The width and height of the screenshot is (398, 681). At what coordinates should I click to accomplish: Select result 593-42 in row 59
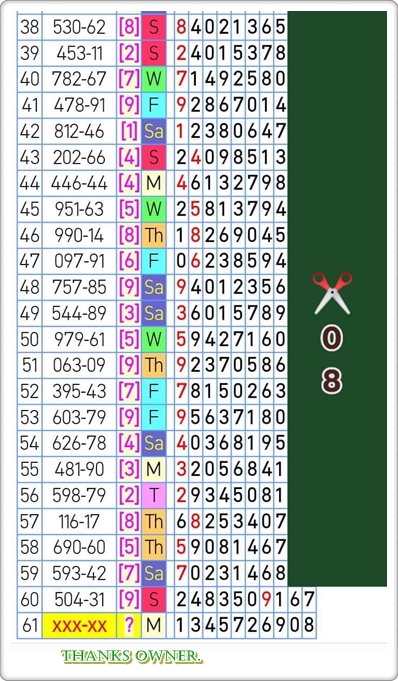tap(80, 573)
